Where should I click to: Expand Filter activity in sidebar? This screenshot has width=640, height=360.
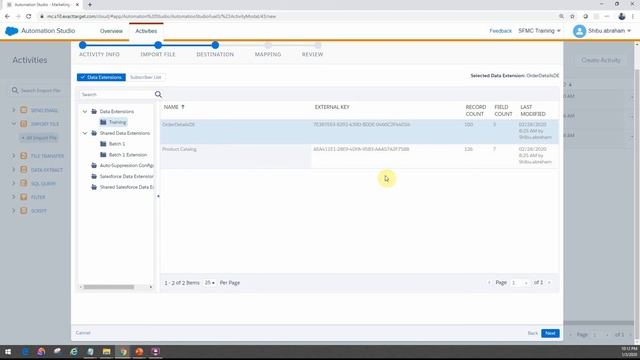click(13, 197)
